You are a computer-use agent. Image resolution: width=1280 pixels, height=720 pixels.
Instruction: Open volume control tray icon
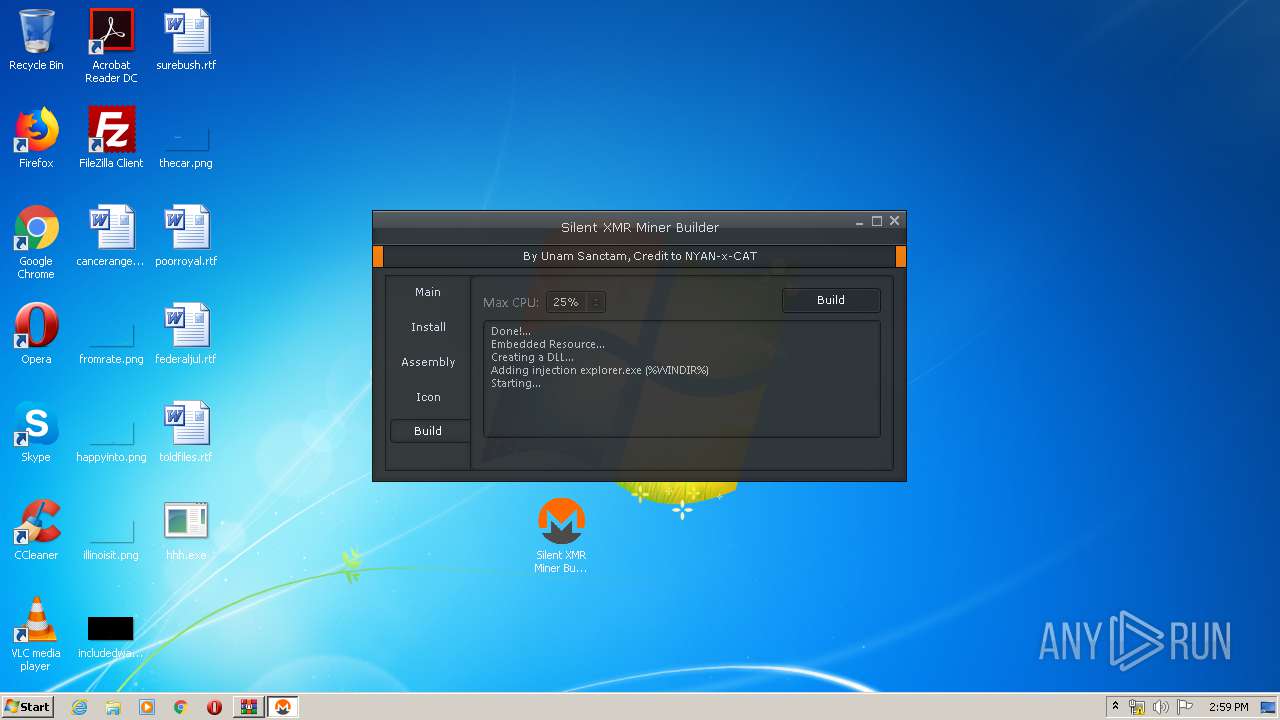click(1161, 707)
